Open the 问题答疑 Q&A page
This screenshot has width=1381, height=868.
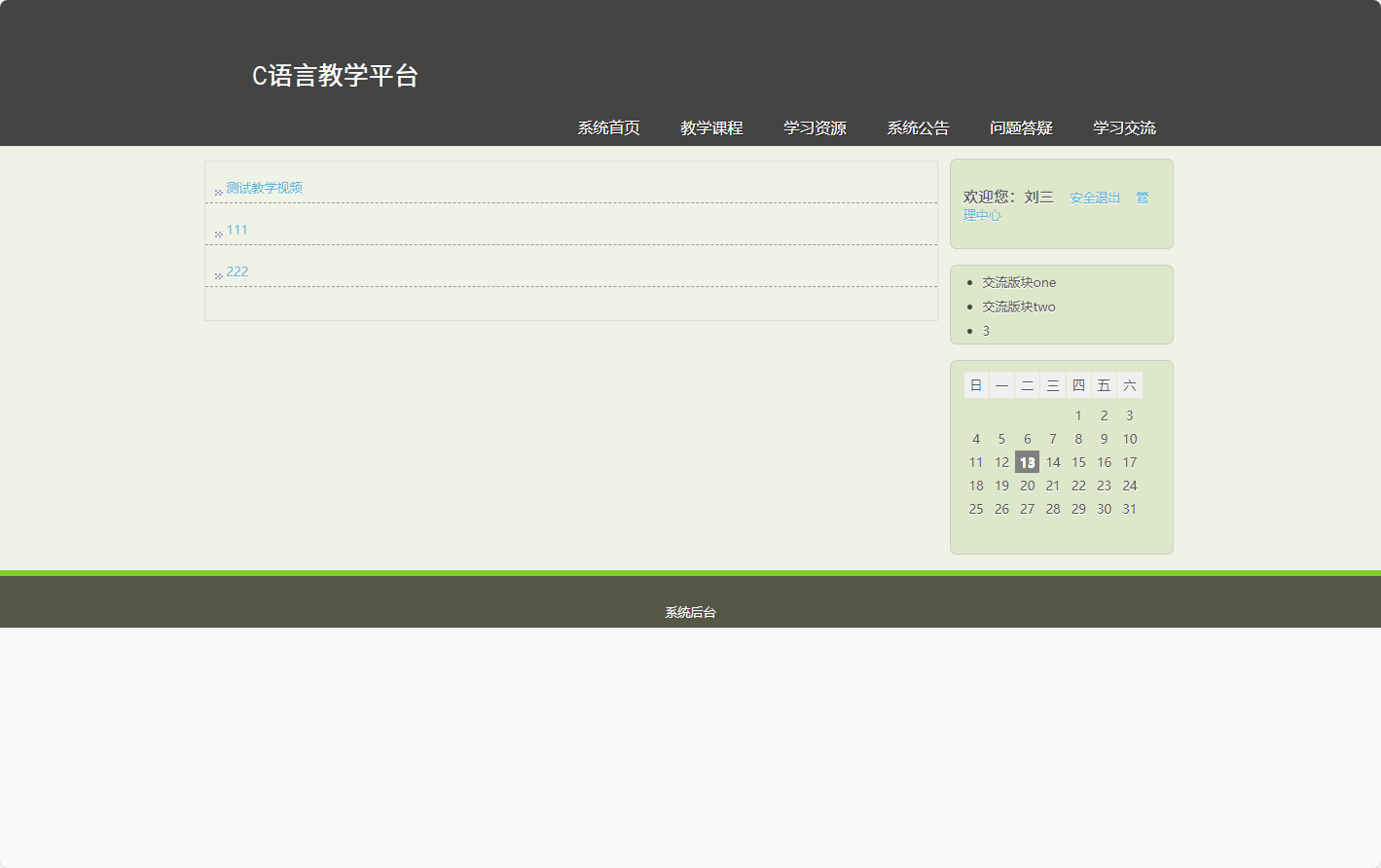(x=1021, y=127)
